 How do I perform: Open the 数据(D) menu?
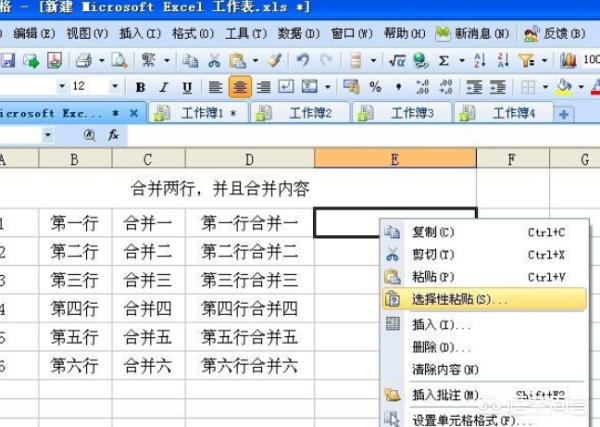tap(298, 34)
